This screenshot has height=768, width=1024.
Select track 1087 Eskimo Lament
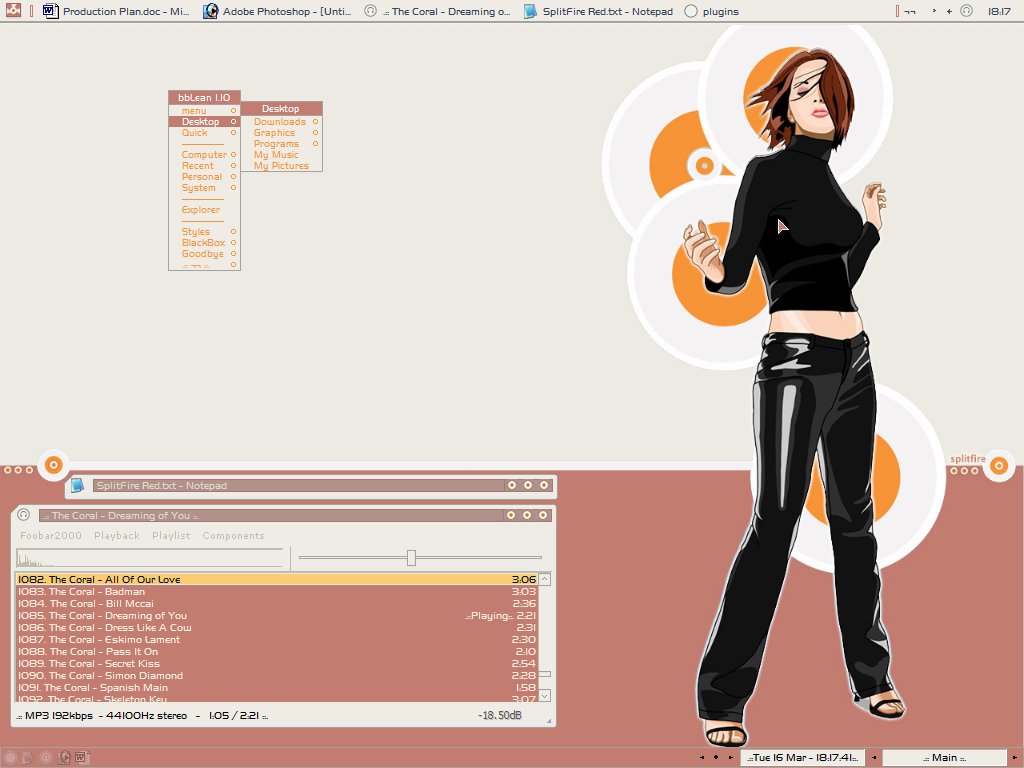(x=277, y=639)
